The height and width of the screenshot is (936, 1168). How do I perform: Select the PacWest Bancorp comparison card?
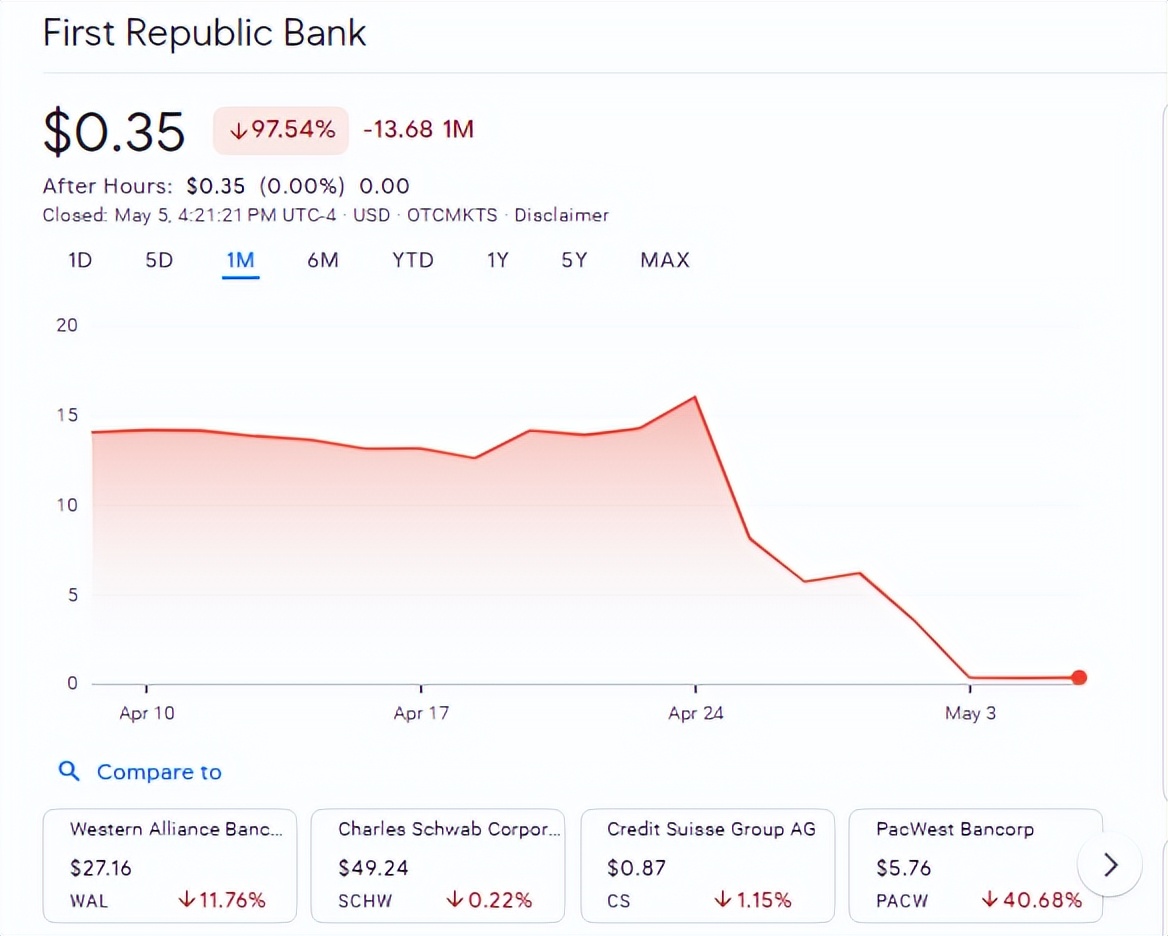pos(975,866)
